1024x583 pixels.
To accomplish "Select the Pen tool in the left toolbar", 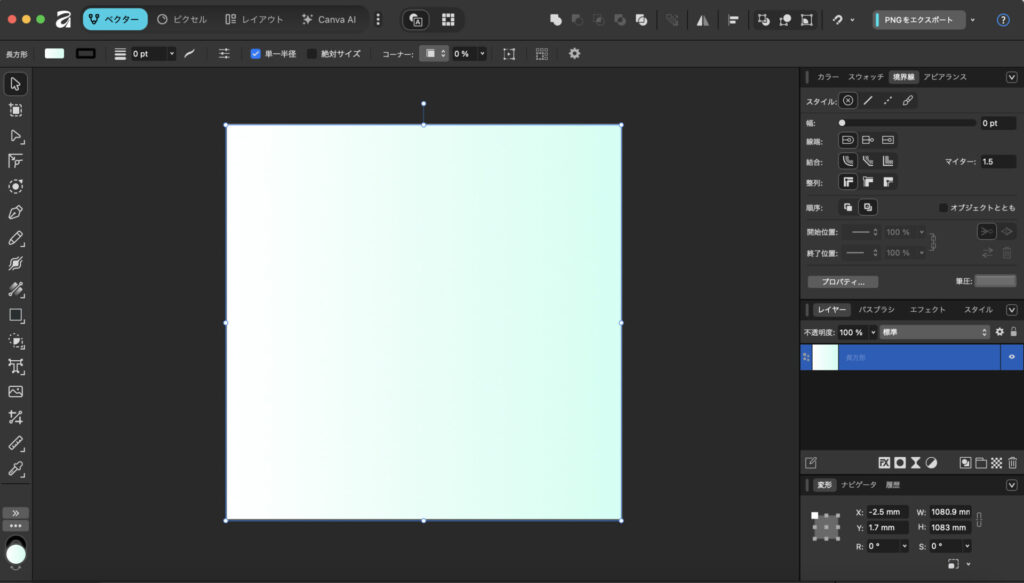I will click(16, 212).
